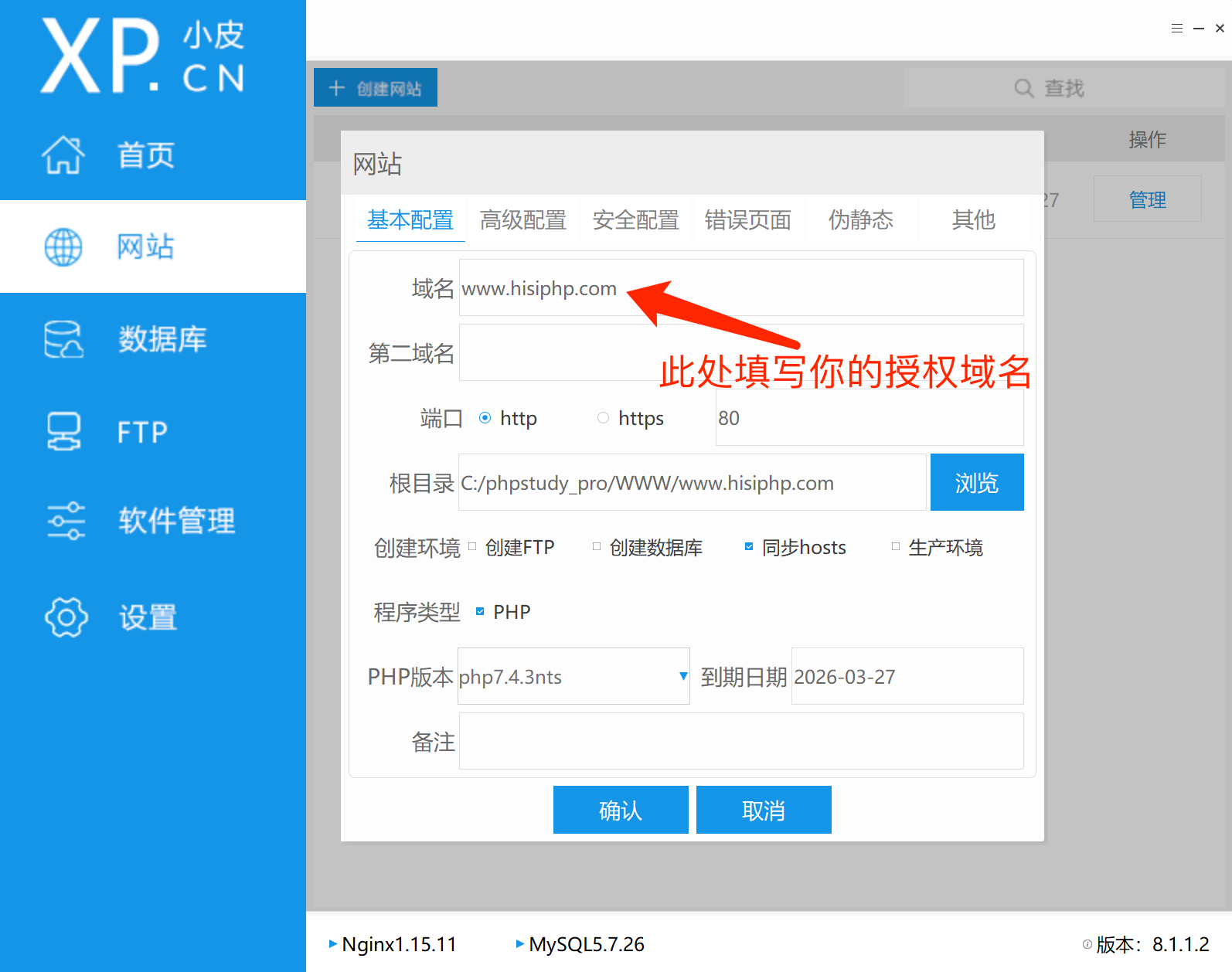
Task: Click the plus icon on 创建网站
Action: (x=336, y=88)
